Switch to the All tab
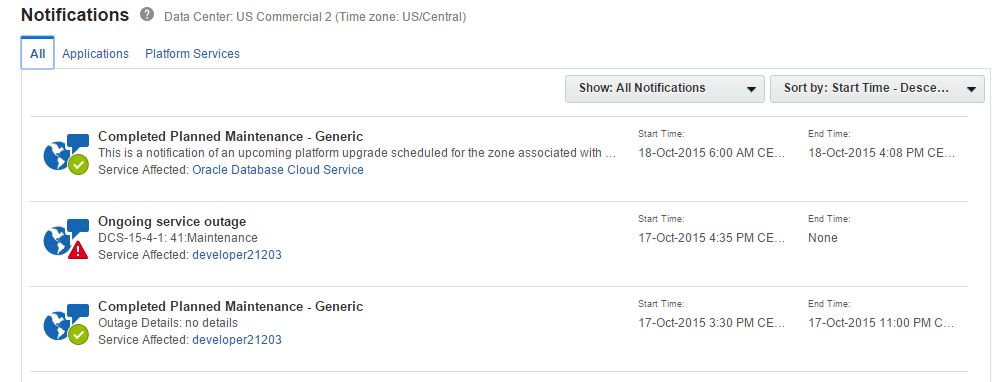Screen dimensions: 1008x382 [x=37, y=53]
